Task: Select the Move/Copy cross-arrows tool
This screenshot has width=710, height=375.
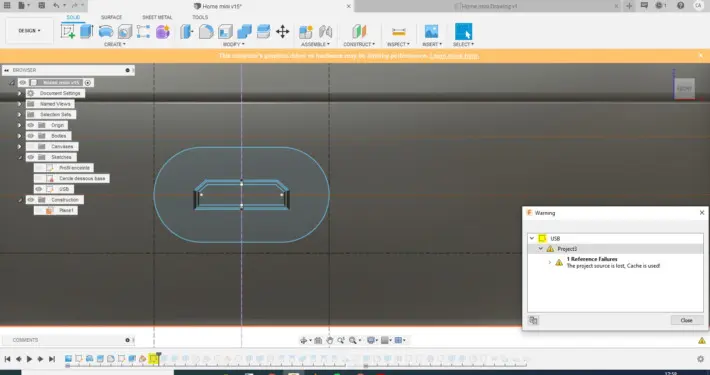Action: click(x=283, y=32)
